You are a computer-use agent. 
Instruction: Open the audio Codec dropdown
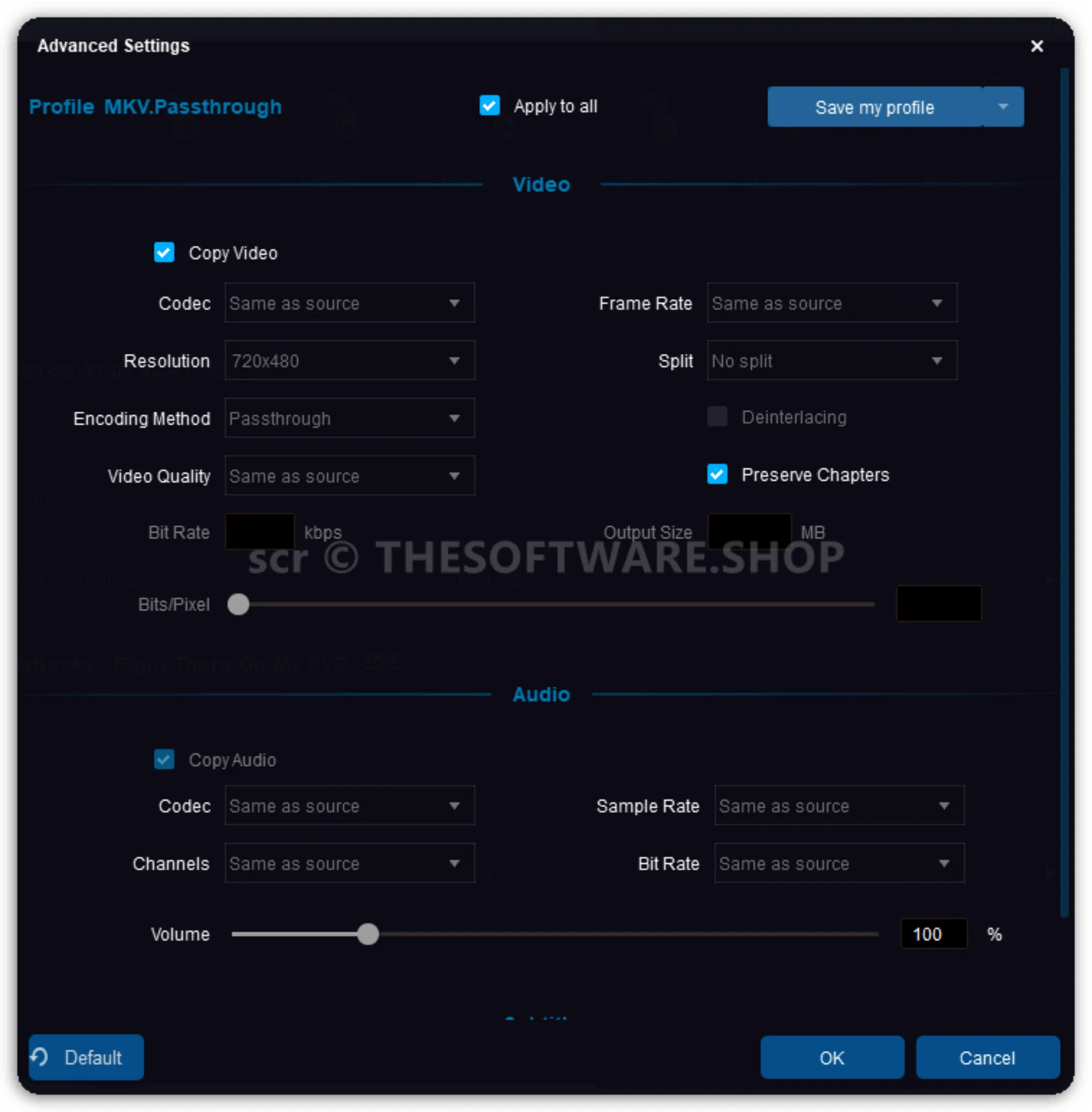349,806
